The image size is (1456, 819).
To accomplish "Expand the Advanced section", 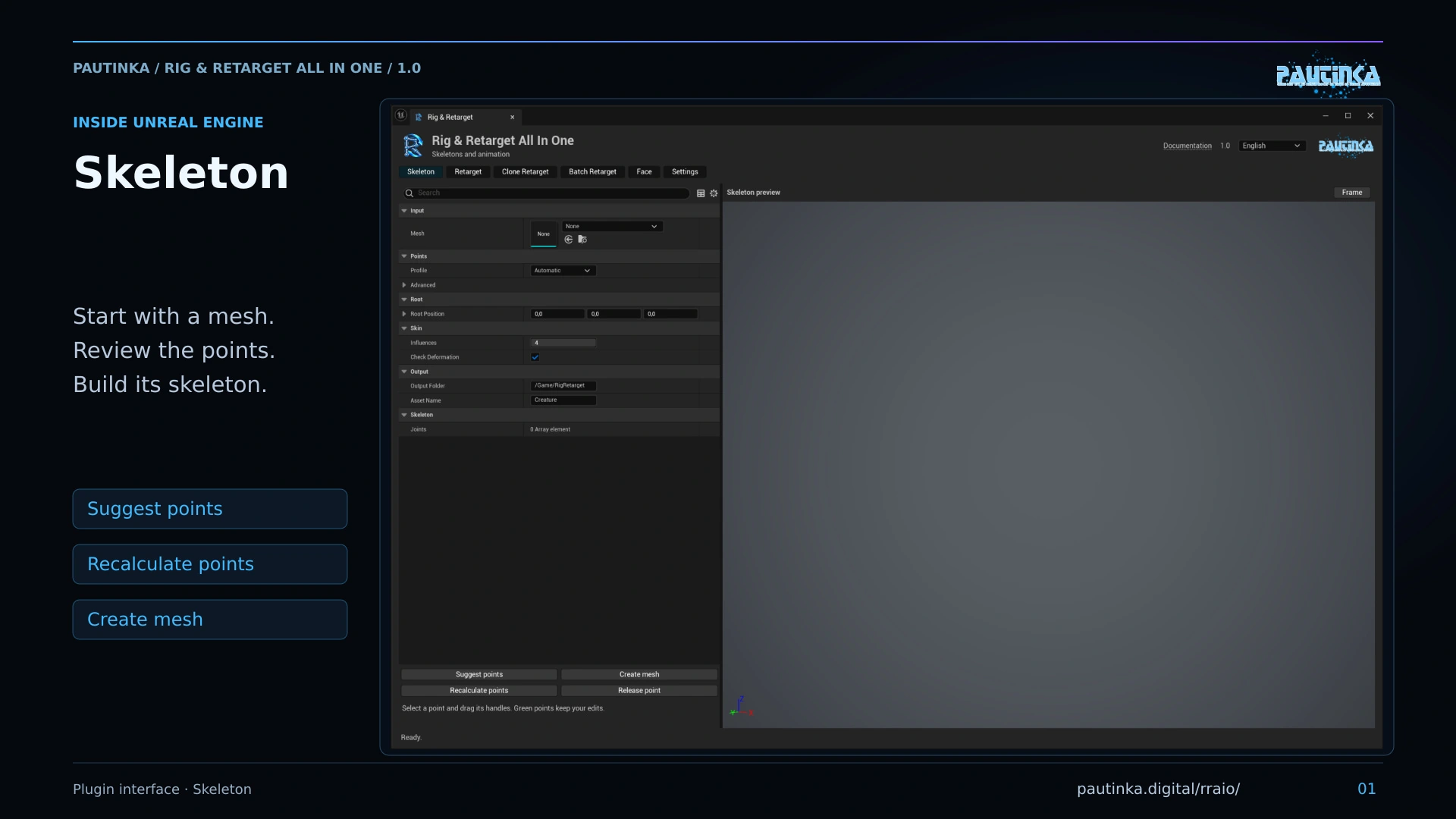I will point(404,285).
